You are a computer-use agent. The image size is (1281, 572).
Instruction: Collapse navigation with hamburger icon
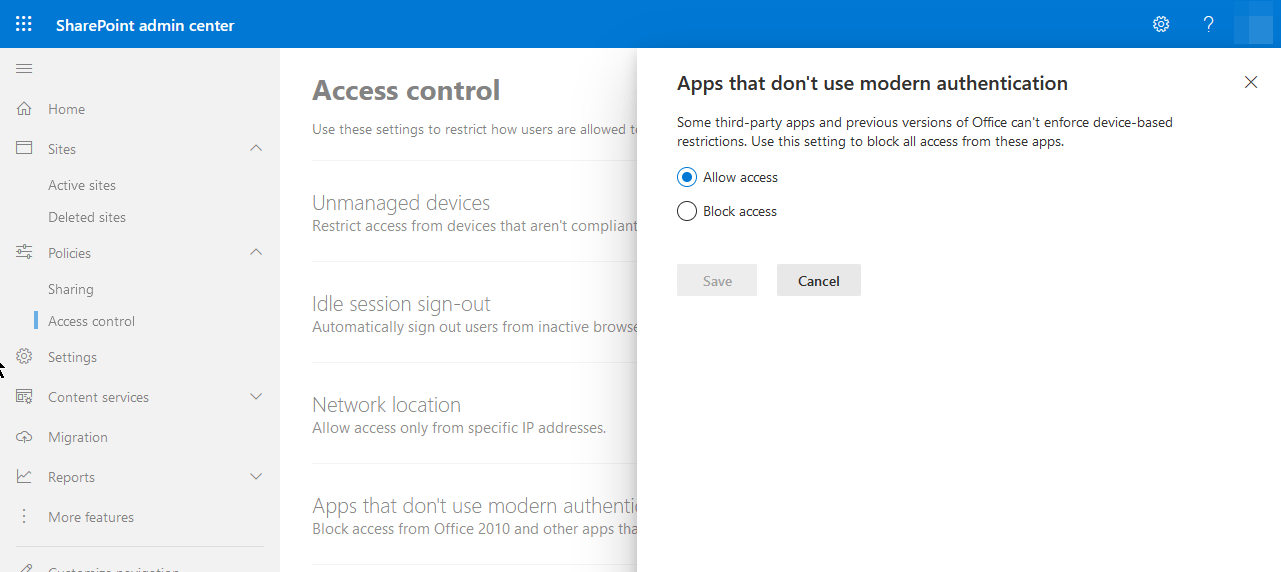(x=24, y=68)
